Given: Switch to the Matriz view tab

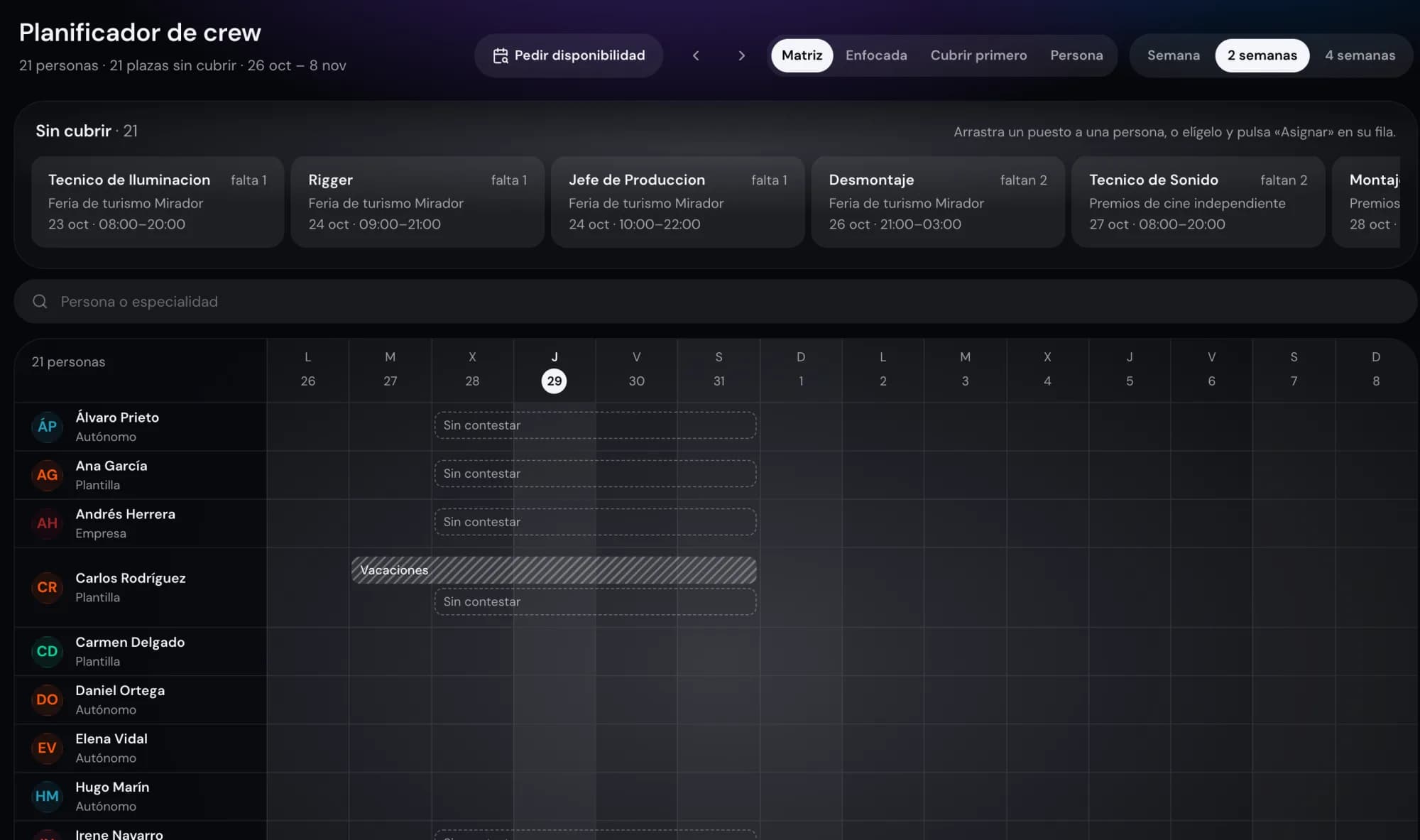Looking at the screenshot, I should 802,55.
